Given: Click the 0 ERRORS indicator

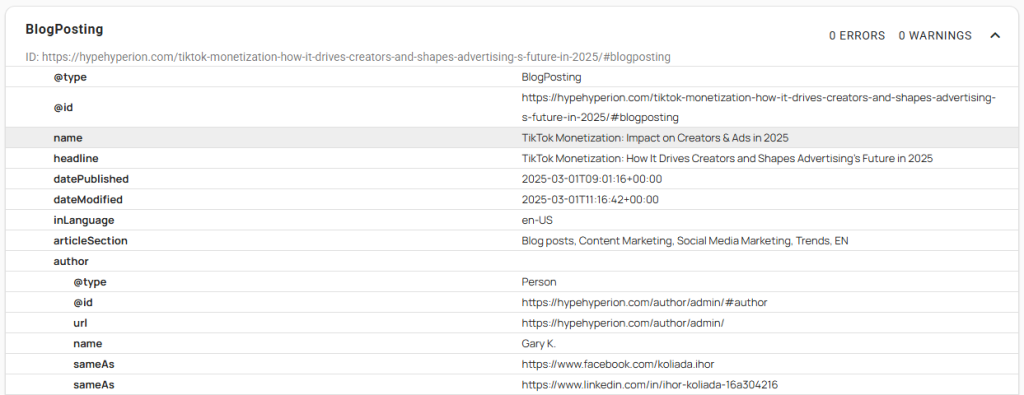Looking at the screenshot, I should point(857,35).
